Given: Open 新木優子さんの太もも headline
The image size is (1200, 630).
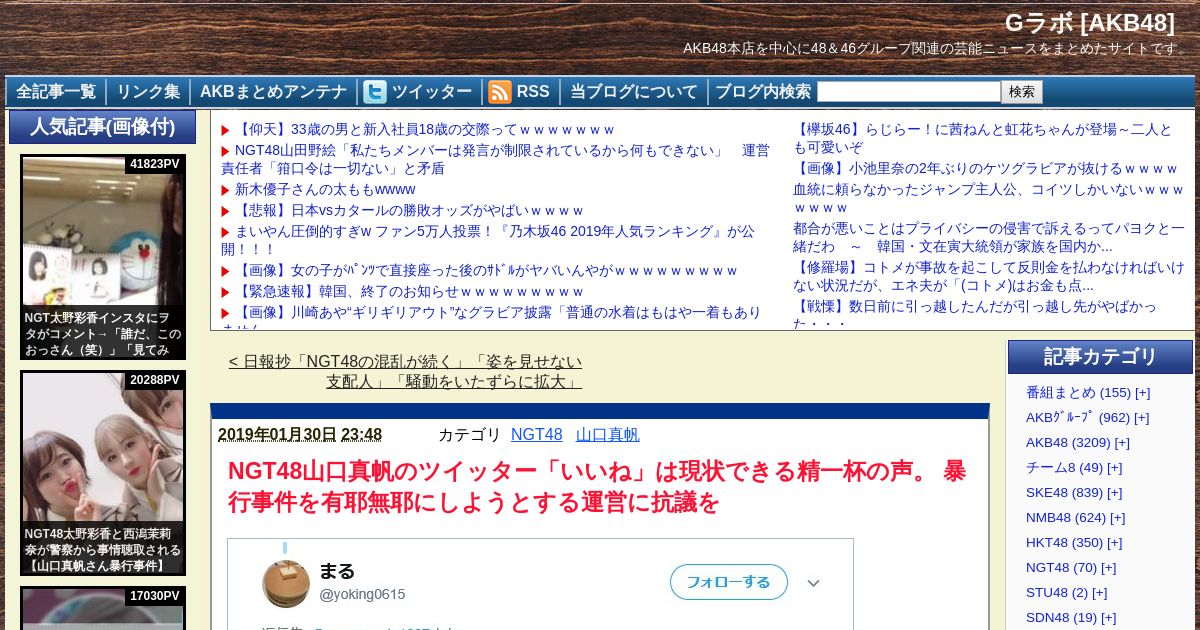Looking at the screenshot, I should pos(325,189).
